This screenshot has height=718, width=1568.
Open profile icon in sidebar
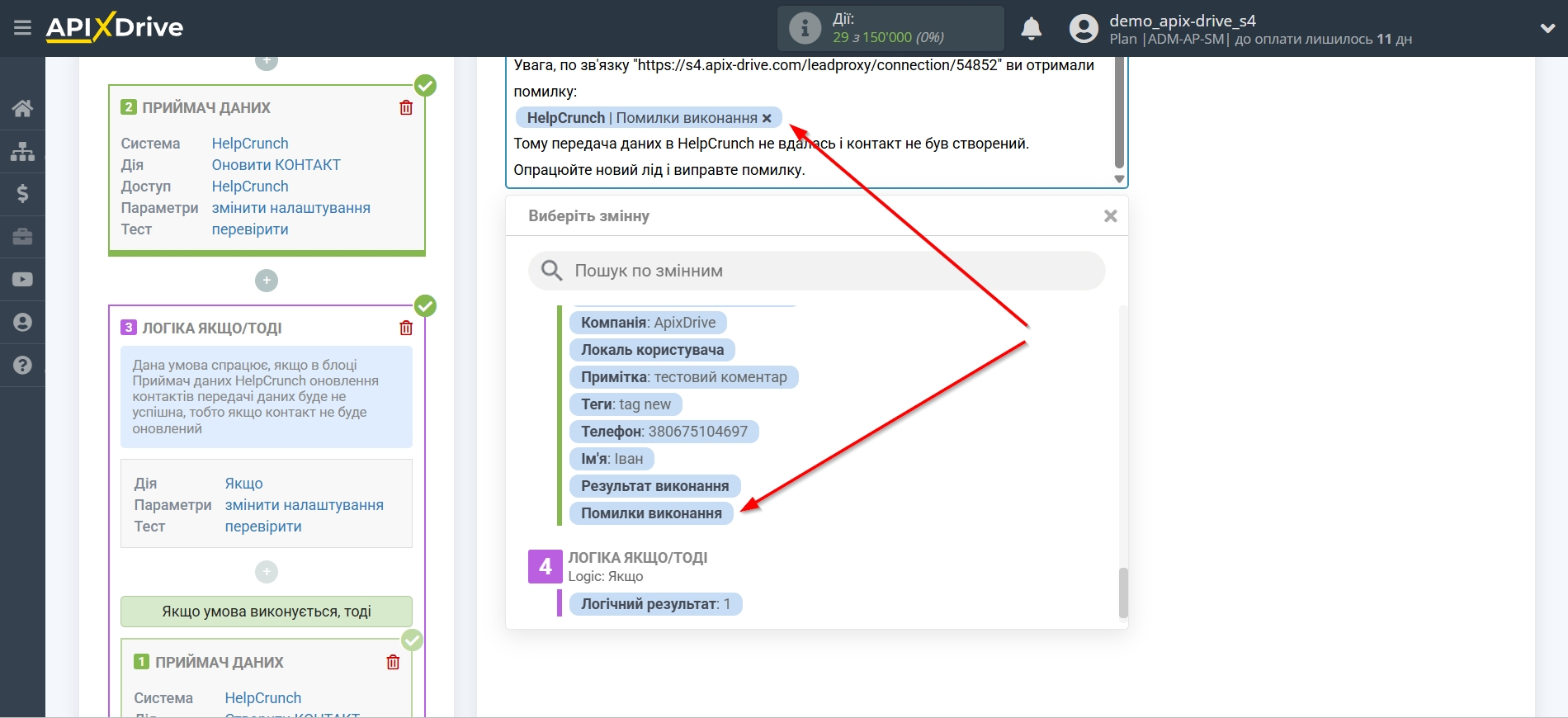click(22, 323)
